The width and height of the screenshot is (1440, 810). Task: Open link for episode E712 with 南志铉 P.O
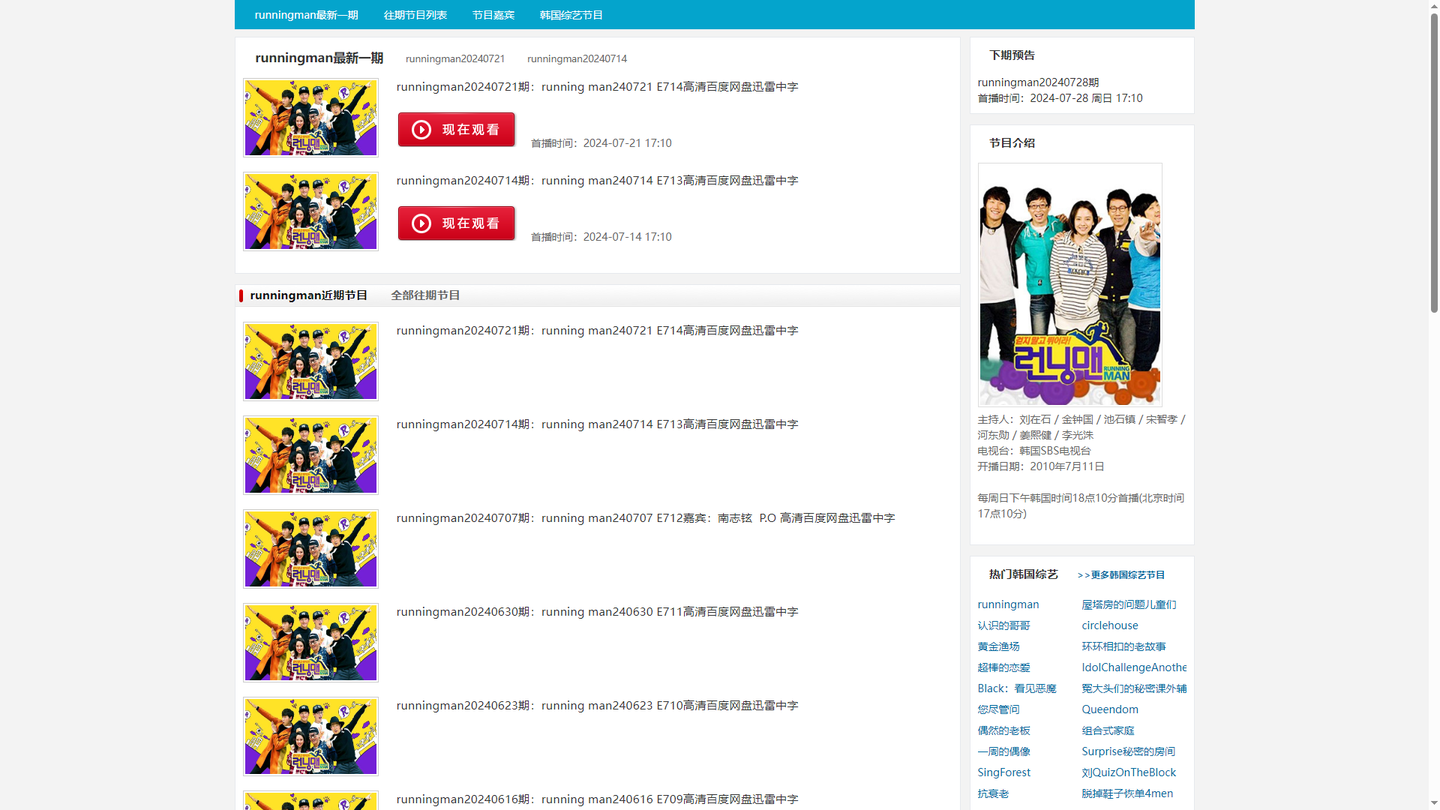point(645,518)
